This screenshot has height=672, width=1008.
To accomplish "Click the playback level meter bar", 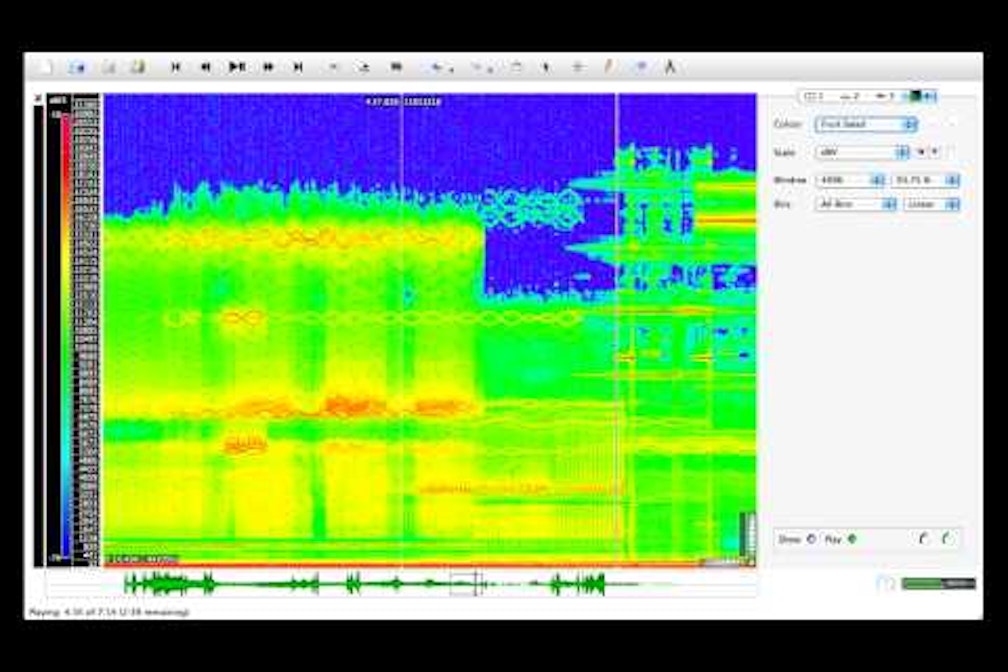I will 938,584.
